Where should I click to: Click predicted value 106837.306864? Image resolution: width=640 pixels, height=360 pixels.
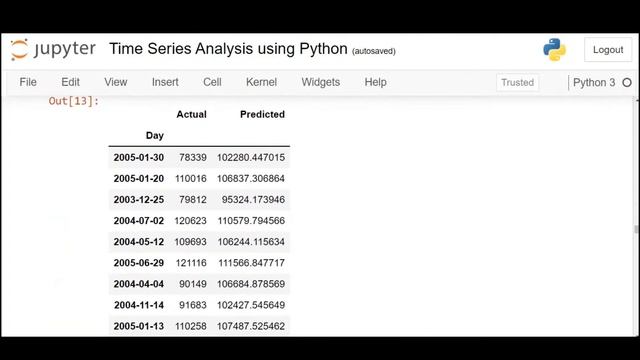(x=251, y=178)
